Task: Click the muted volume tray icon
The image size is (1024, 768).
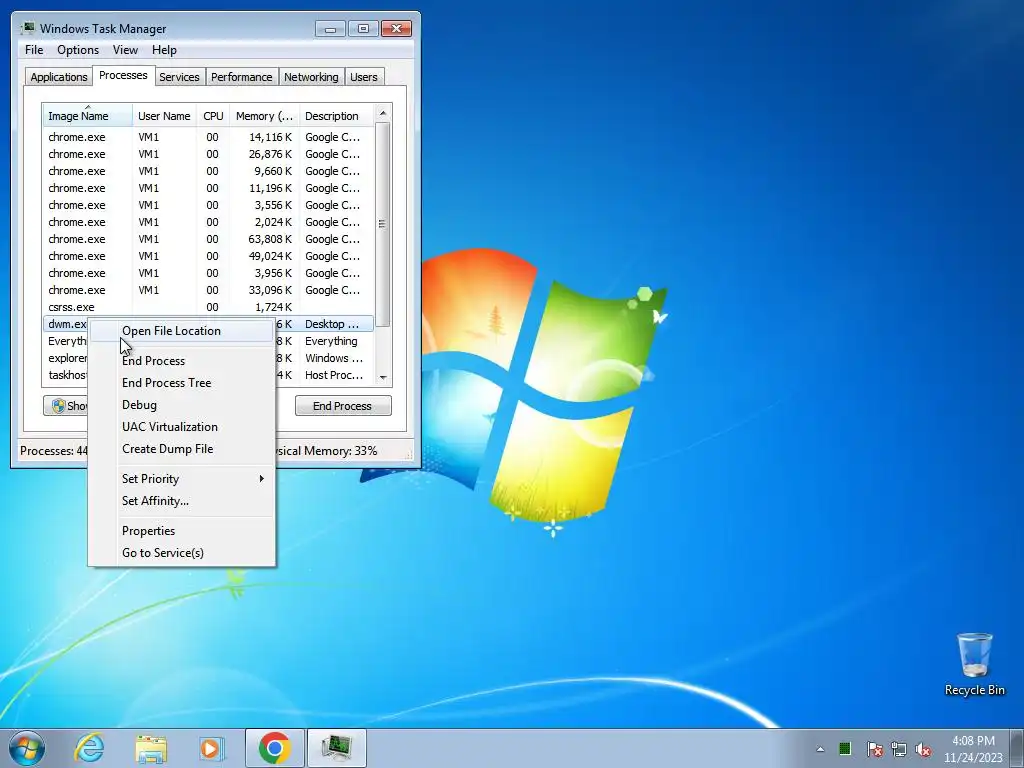Action: tap(923, 749)
